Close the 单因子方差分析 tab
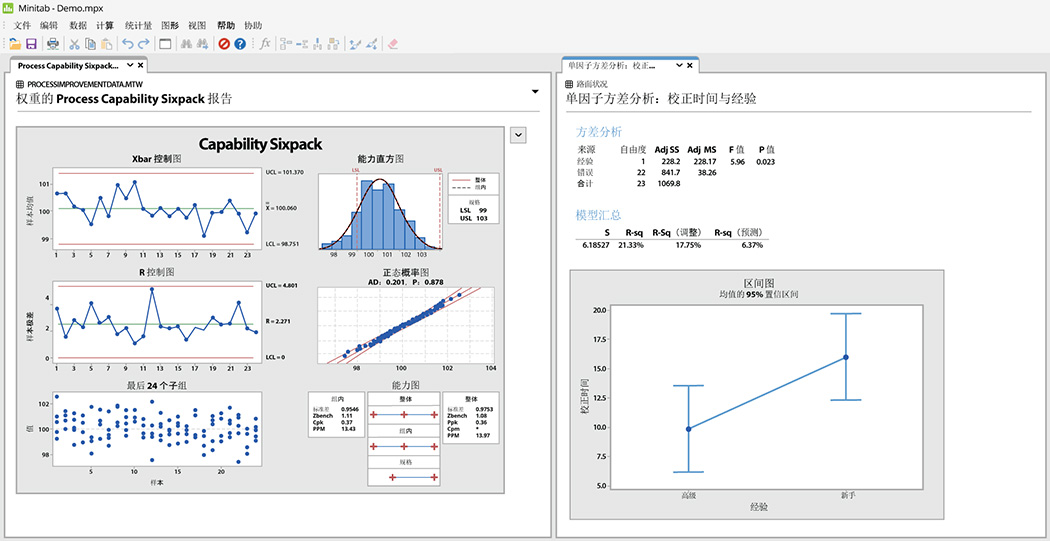The width and height of the screenshot is (1050, 541). click(x=690, y=66)
